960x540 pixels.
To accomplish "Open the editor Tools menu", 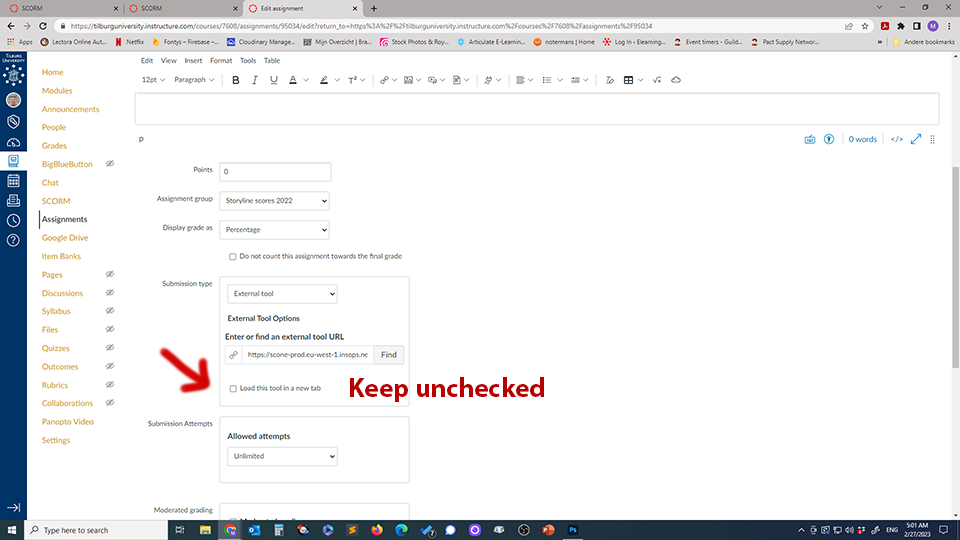I will coord(248,61).
